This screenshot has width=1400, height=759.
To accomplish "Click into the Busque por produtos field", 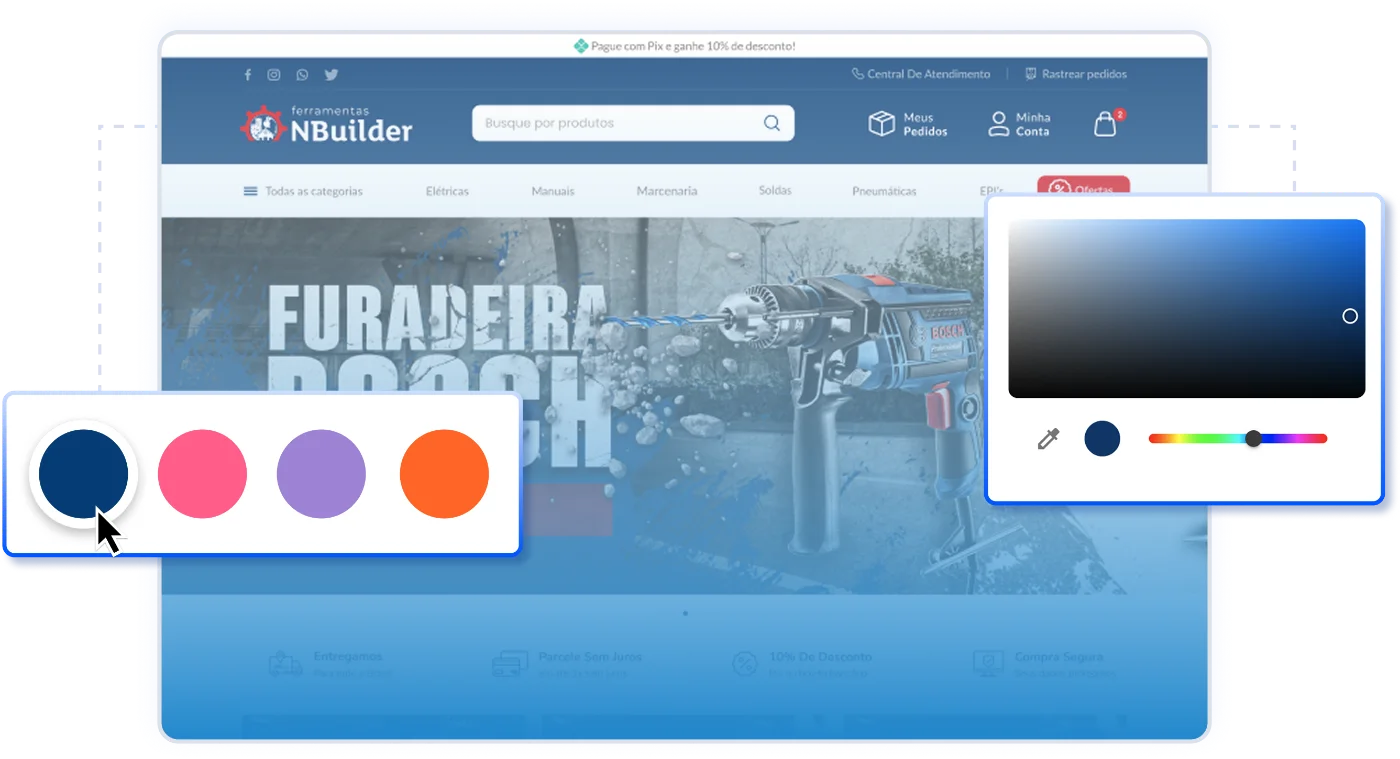I will point(633,123).
